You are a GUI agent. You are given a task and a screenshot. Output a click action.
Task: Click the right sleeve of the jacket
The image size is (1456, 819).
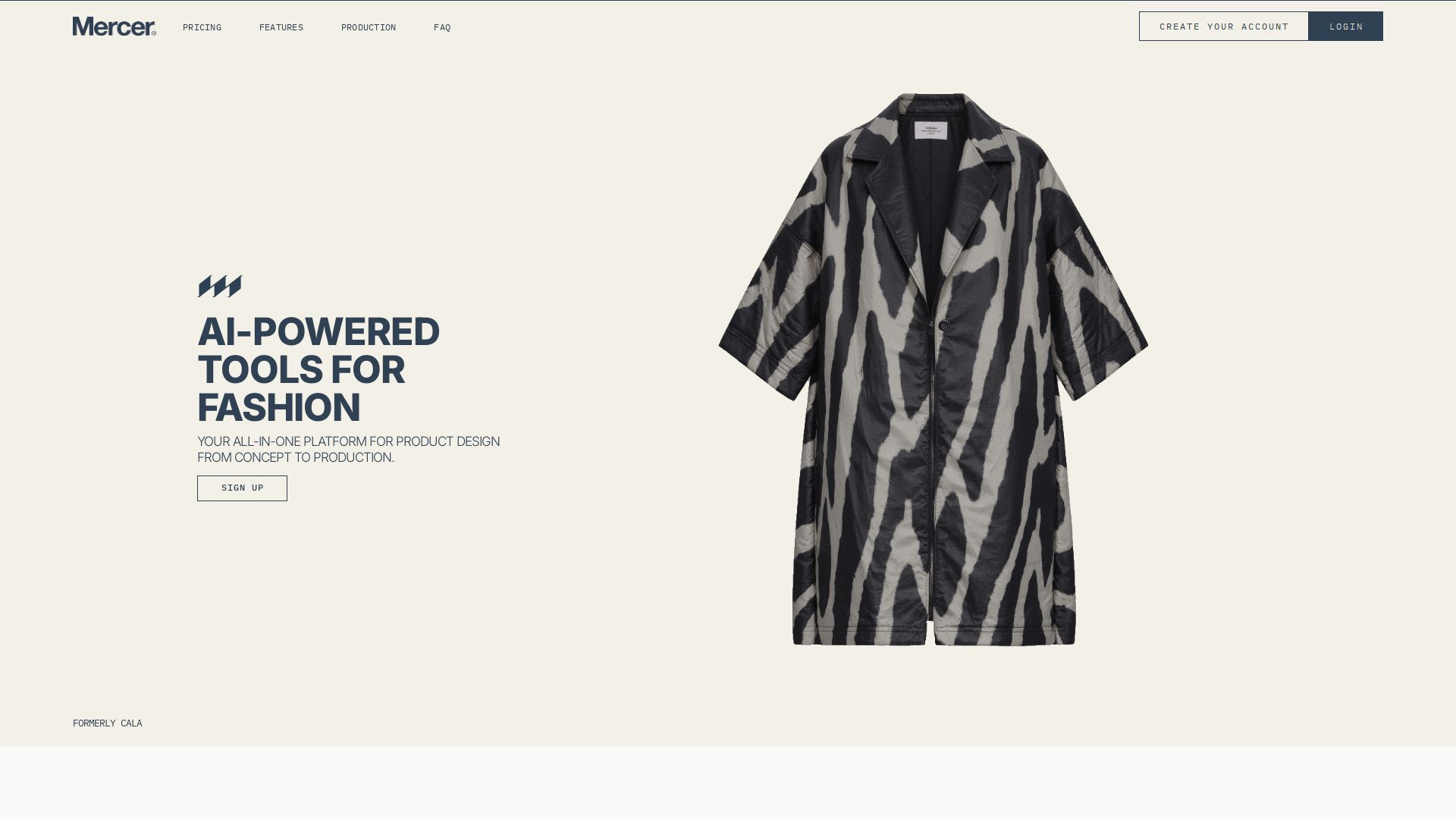pyautogui.click(x=1100, y=311)
